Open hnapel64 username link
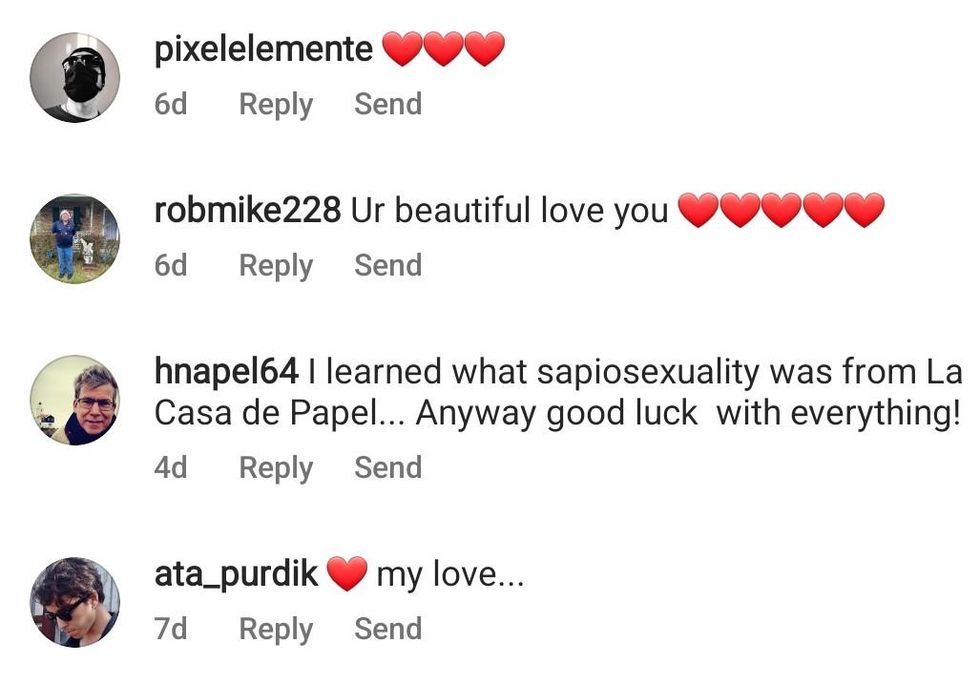The height and width of the screenshot is (680, 980). [226, 372]
